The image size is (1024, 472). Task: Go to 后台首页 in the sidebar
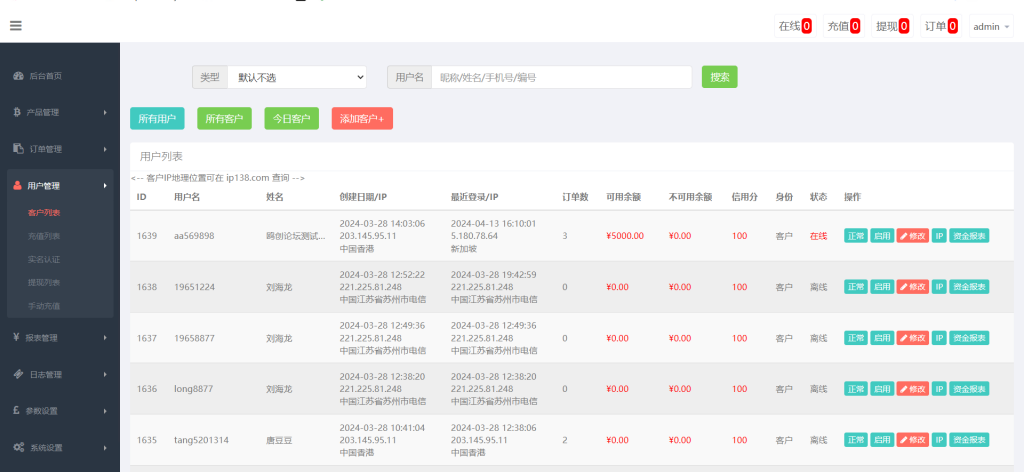click(46, 76)
